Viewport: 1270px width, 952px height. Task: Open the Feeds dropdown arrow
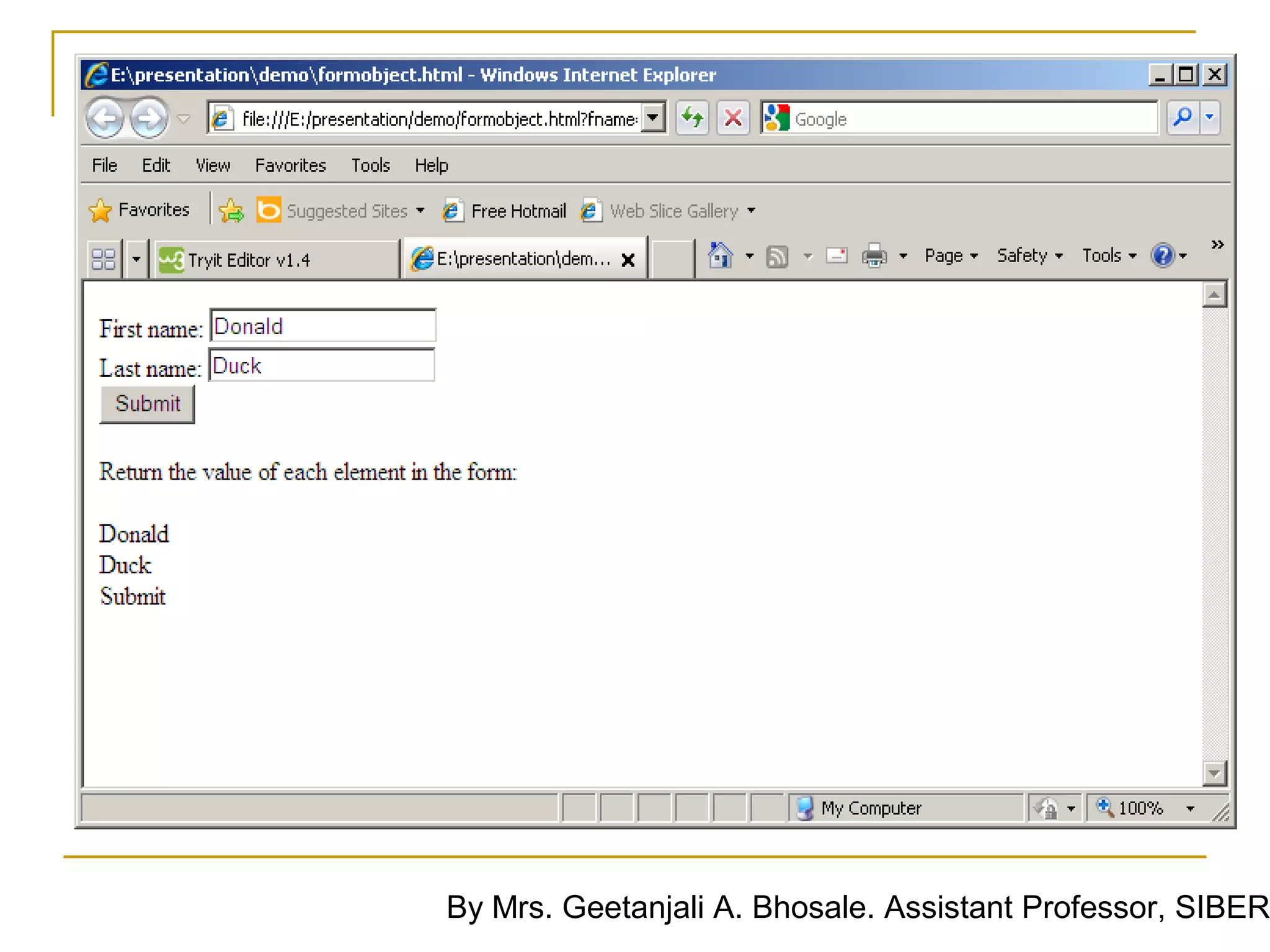[807, 256]
